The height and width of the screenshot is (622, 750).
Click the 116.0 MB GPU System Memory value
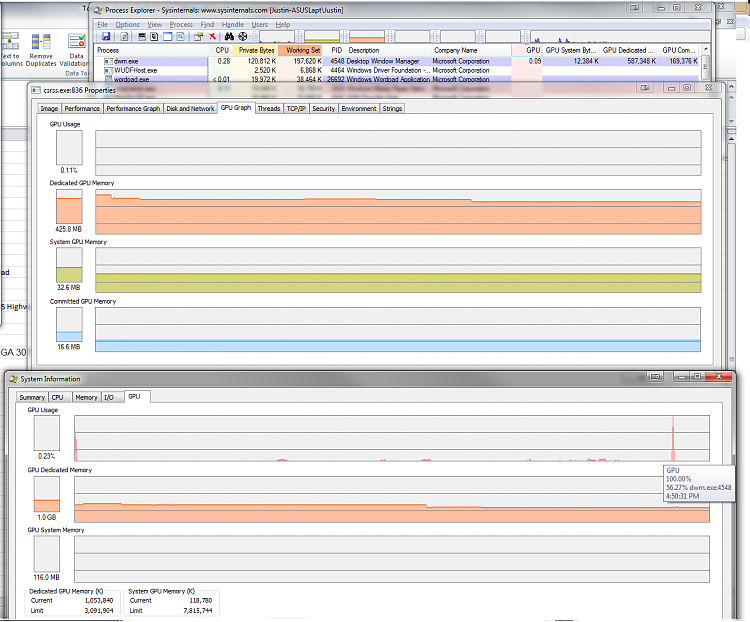46,578
